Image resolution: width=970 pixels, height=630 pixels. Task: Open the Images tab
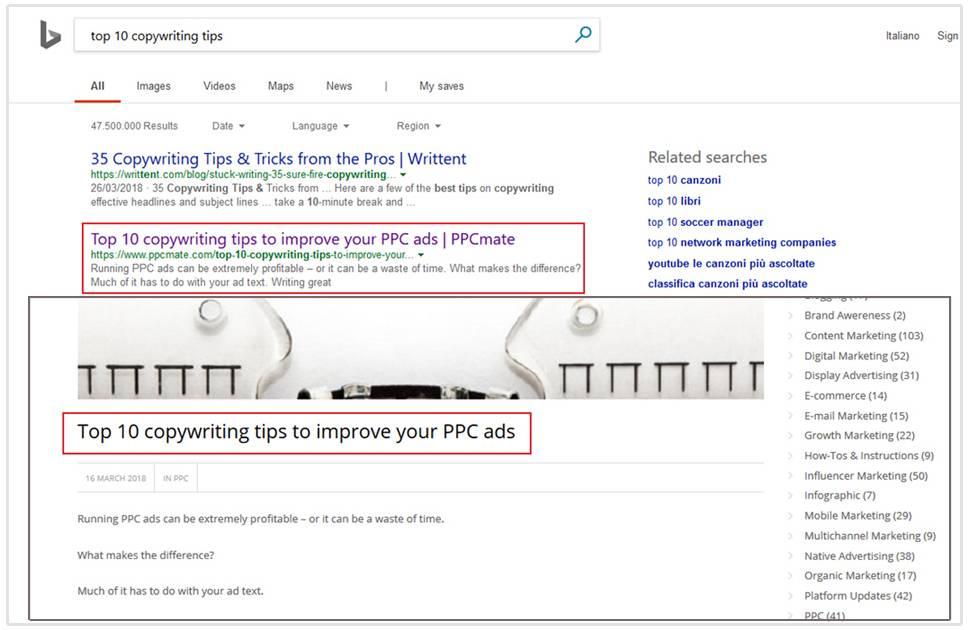pyautogui.click(x=153, y=86)
